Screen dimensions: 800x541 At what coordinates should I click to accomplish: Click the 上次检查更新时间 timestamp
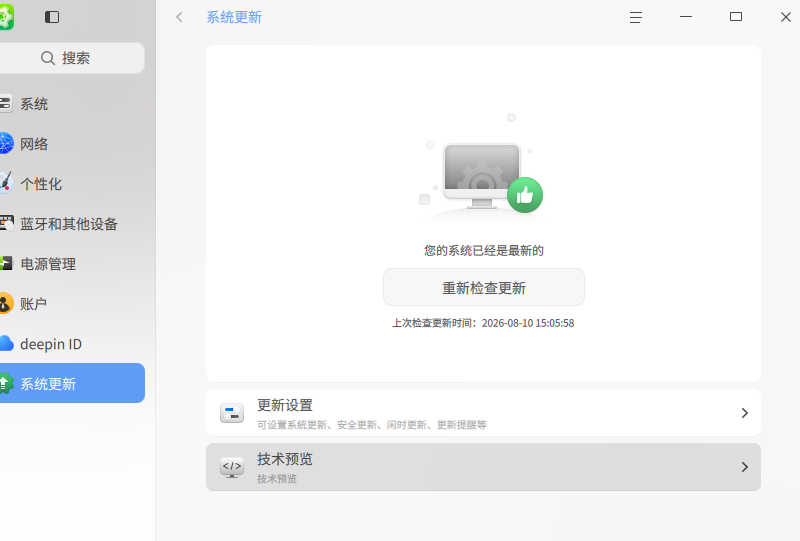pos(483,323)
